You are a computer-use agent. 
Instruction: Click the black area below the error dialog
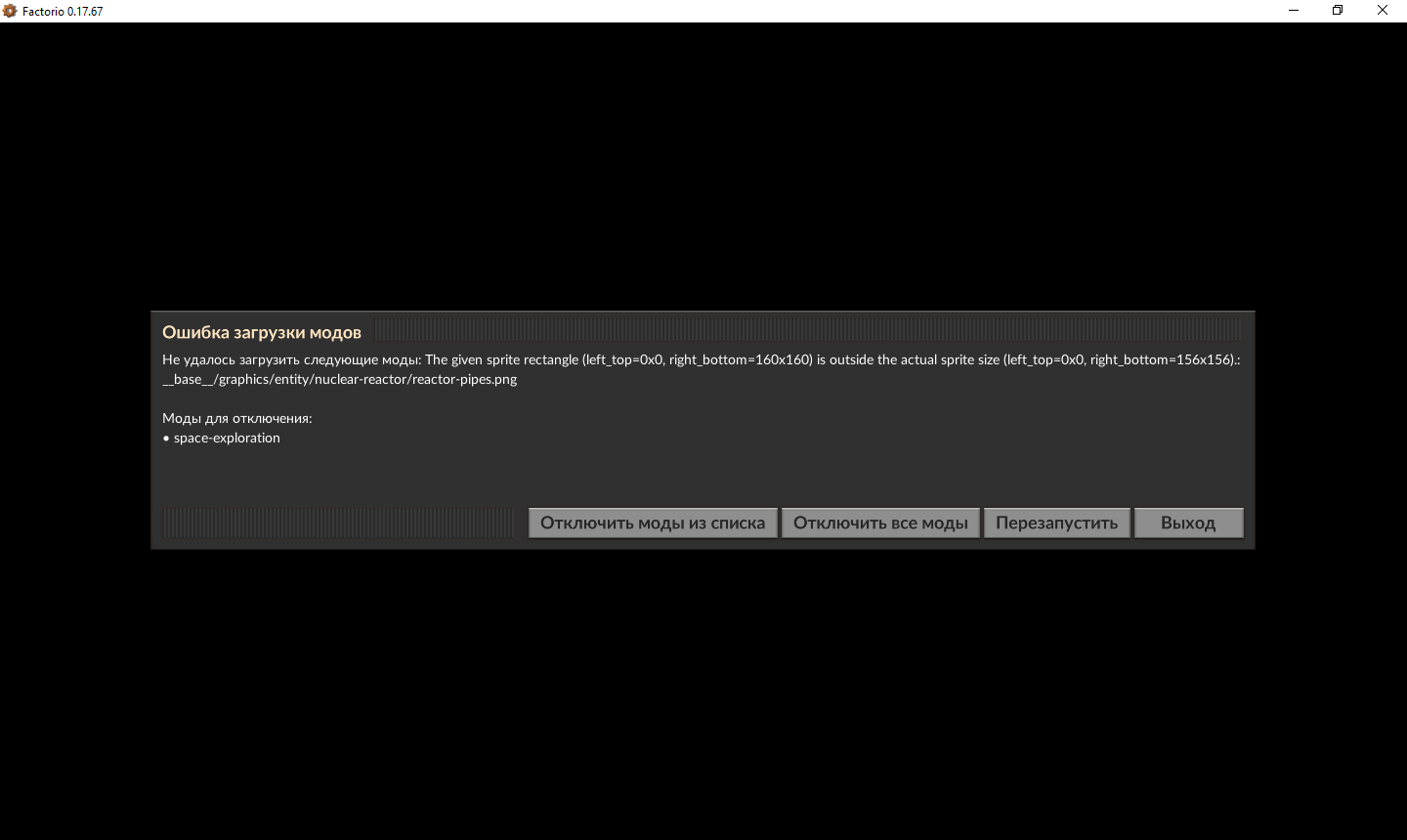point(703,693)
